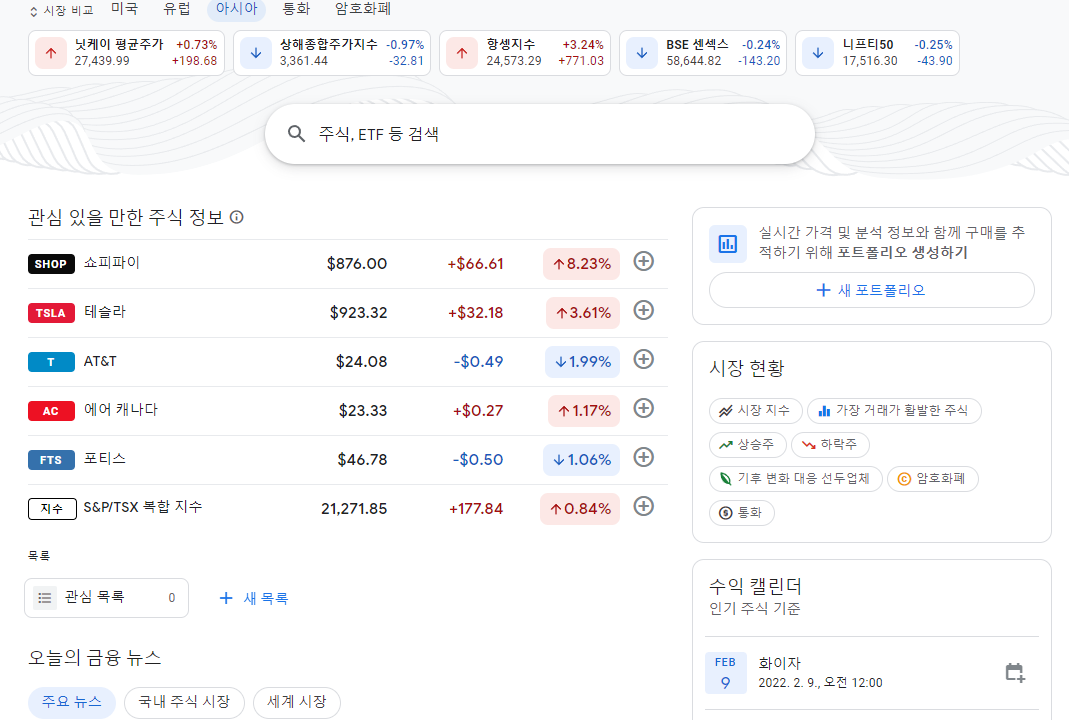Open the S&P/TSX 복합 지수 name
The width and height of the screenshot is (1069, 720).
pos(142,507)
